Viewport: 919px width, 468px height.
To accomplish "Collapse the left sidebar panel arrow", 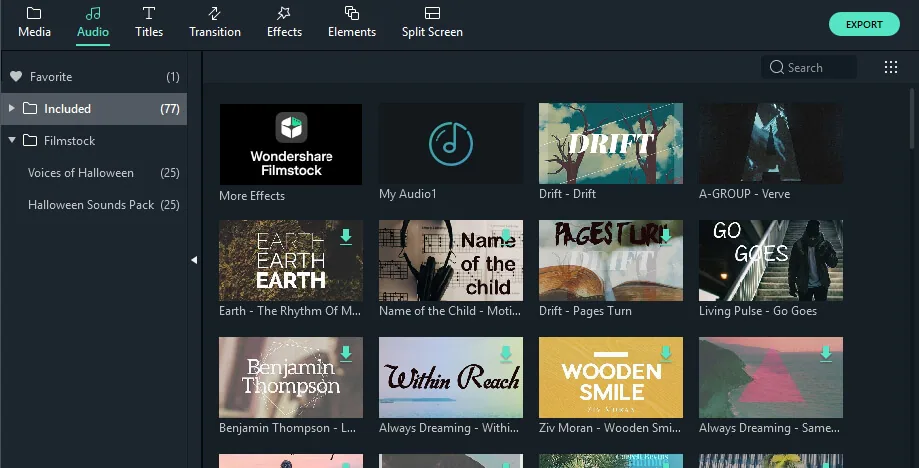I will coord(194,260).
